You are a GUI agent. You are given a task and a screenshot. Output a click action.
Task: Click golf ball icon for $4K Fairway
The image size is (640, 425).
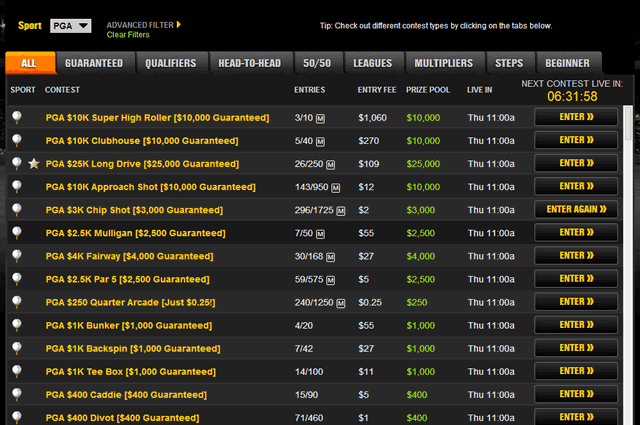coord(17,256)
